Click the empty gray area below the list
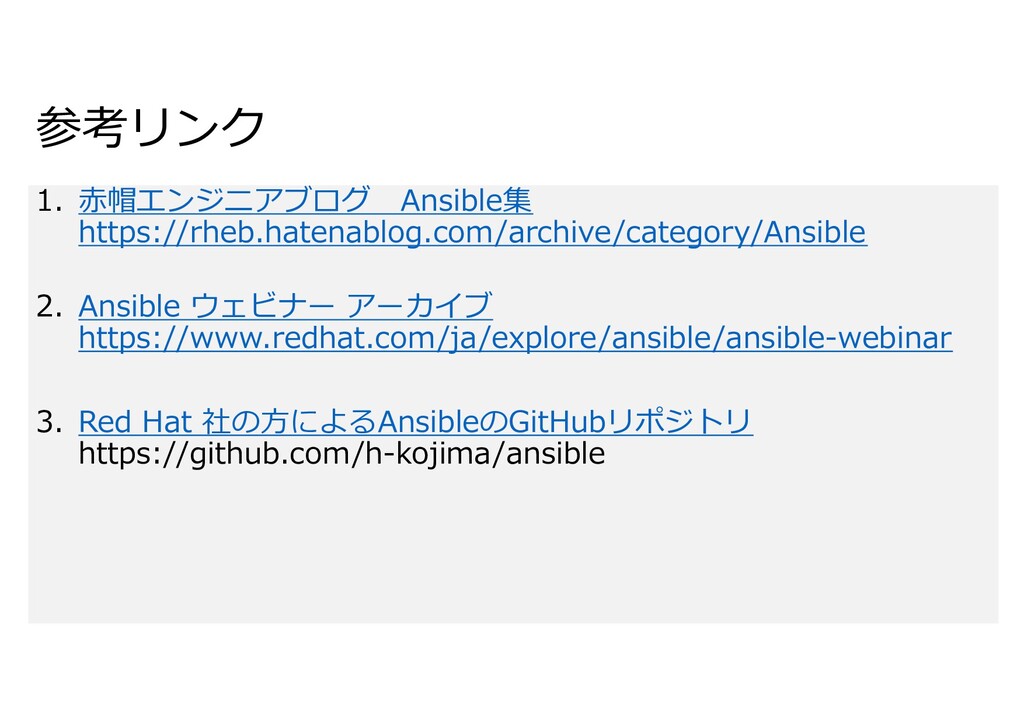This screenshot has height=724, width=1024. (x=513, y=548)
